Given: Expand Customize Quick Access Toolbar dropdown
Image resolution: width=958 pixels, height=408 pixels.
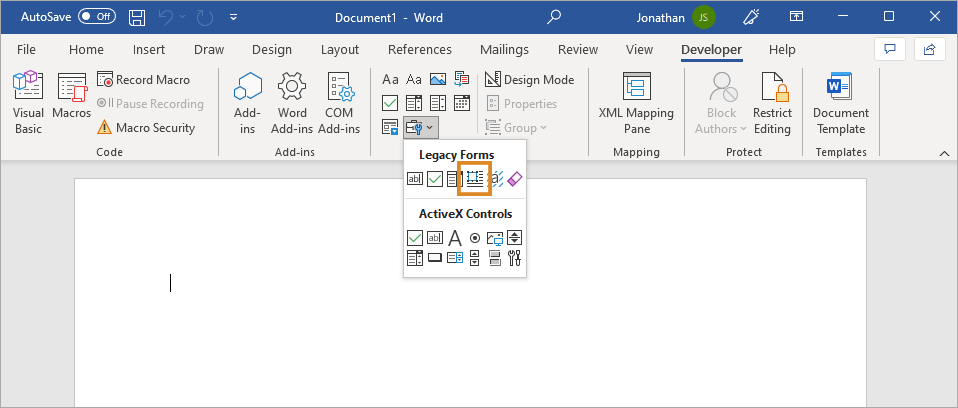Looking at the screenshot, I should tap(233, 17).
